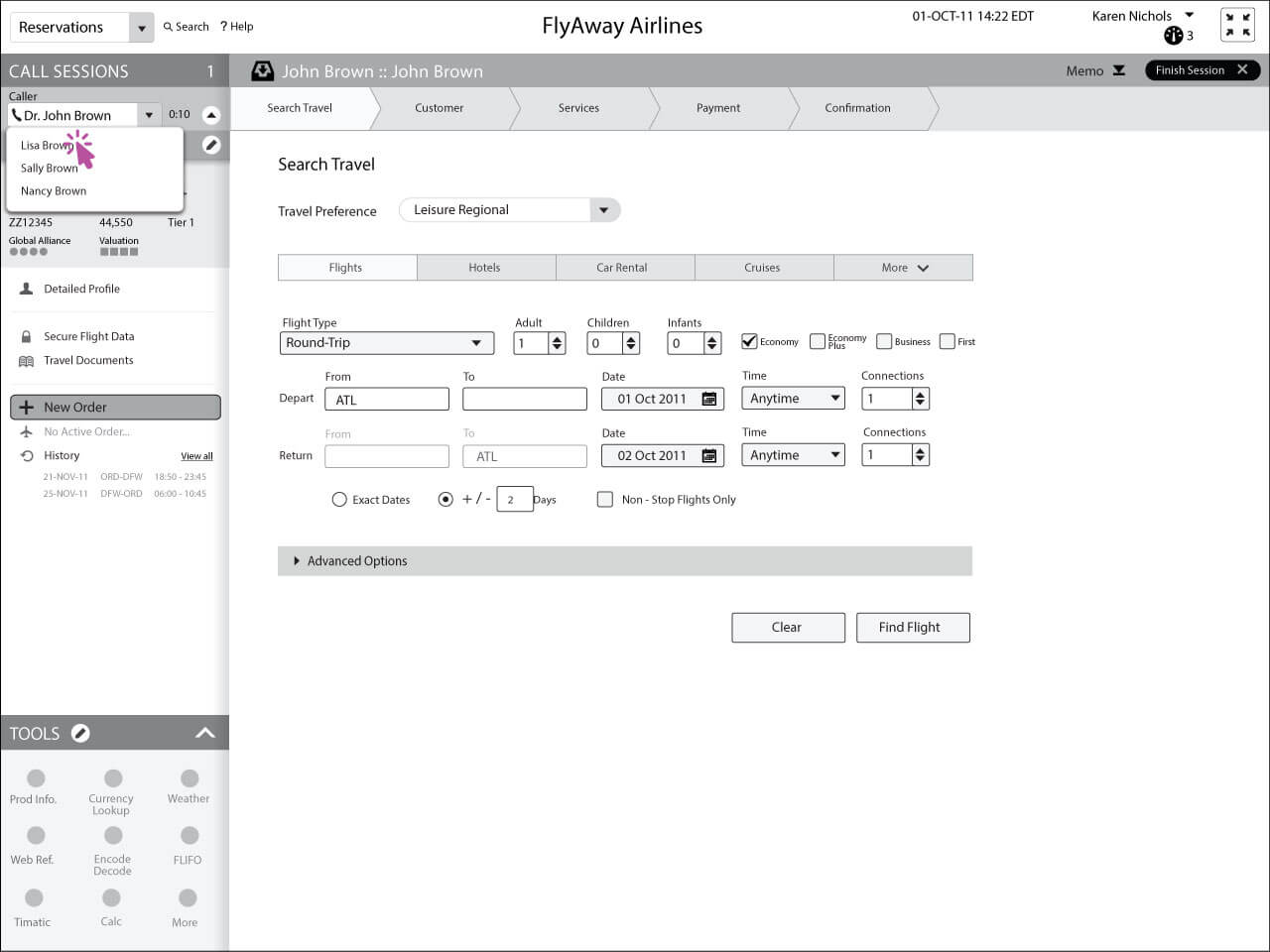This screenshot has width=1270, height=952.
Task: Click the Finish Session button
Action: pyautogui.click(x=1202, y=70)
